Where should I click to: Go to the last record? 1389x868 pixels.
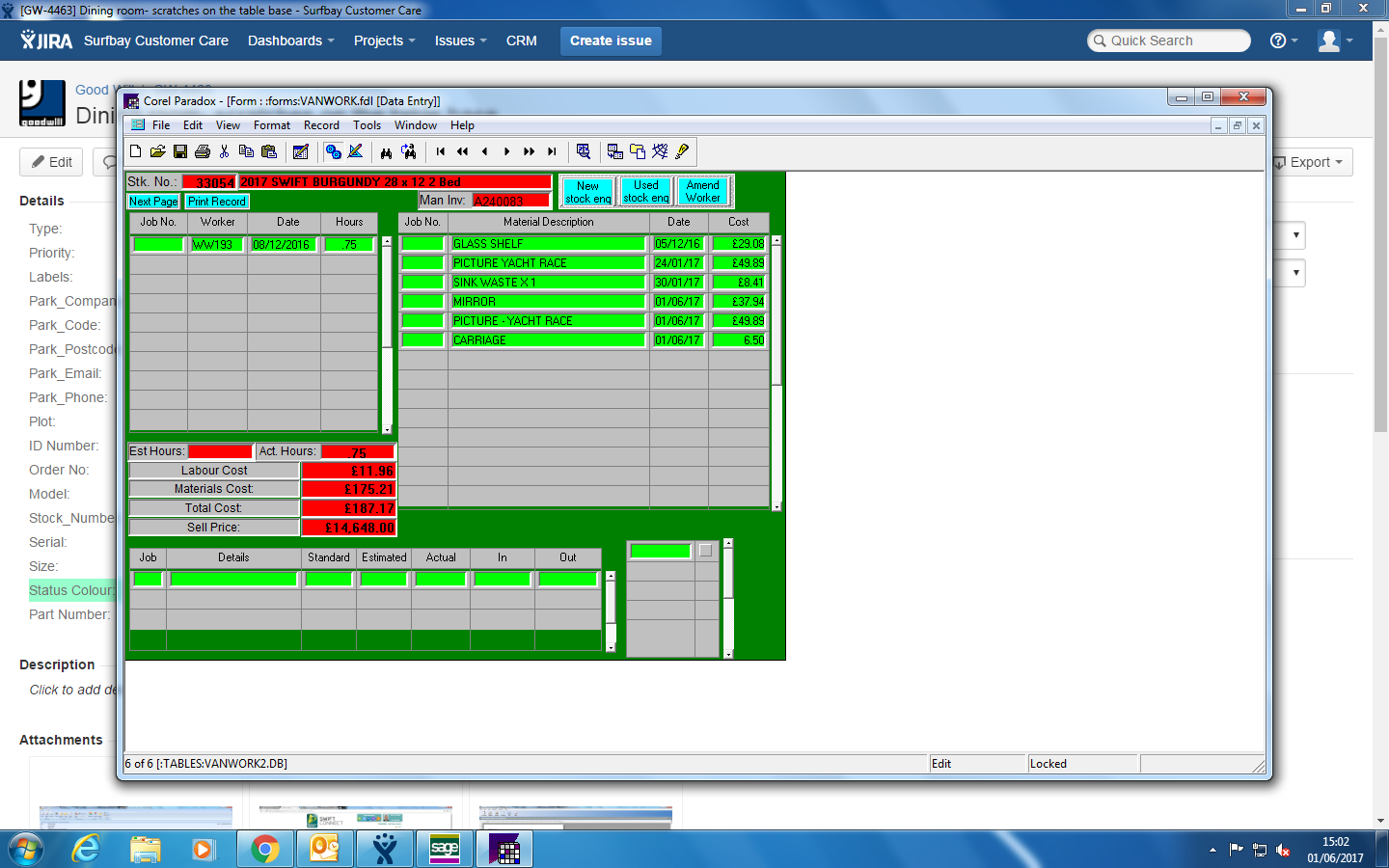click(x=552, y=151)
